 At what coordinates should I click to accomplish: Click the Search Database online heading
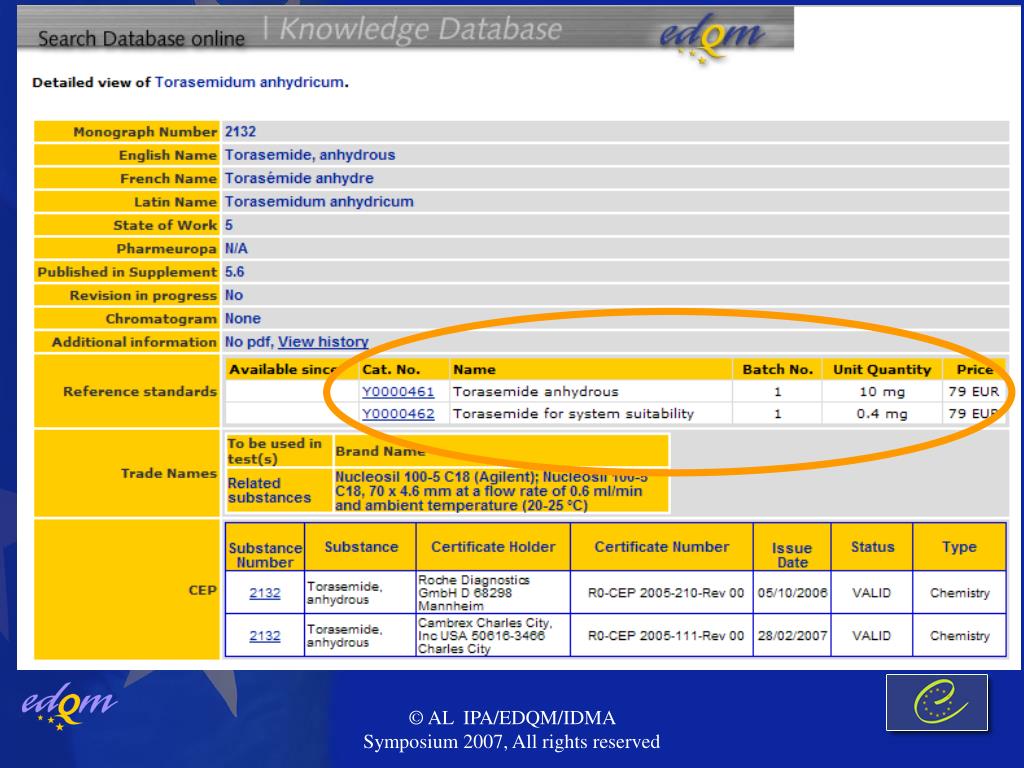141,39
